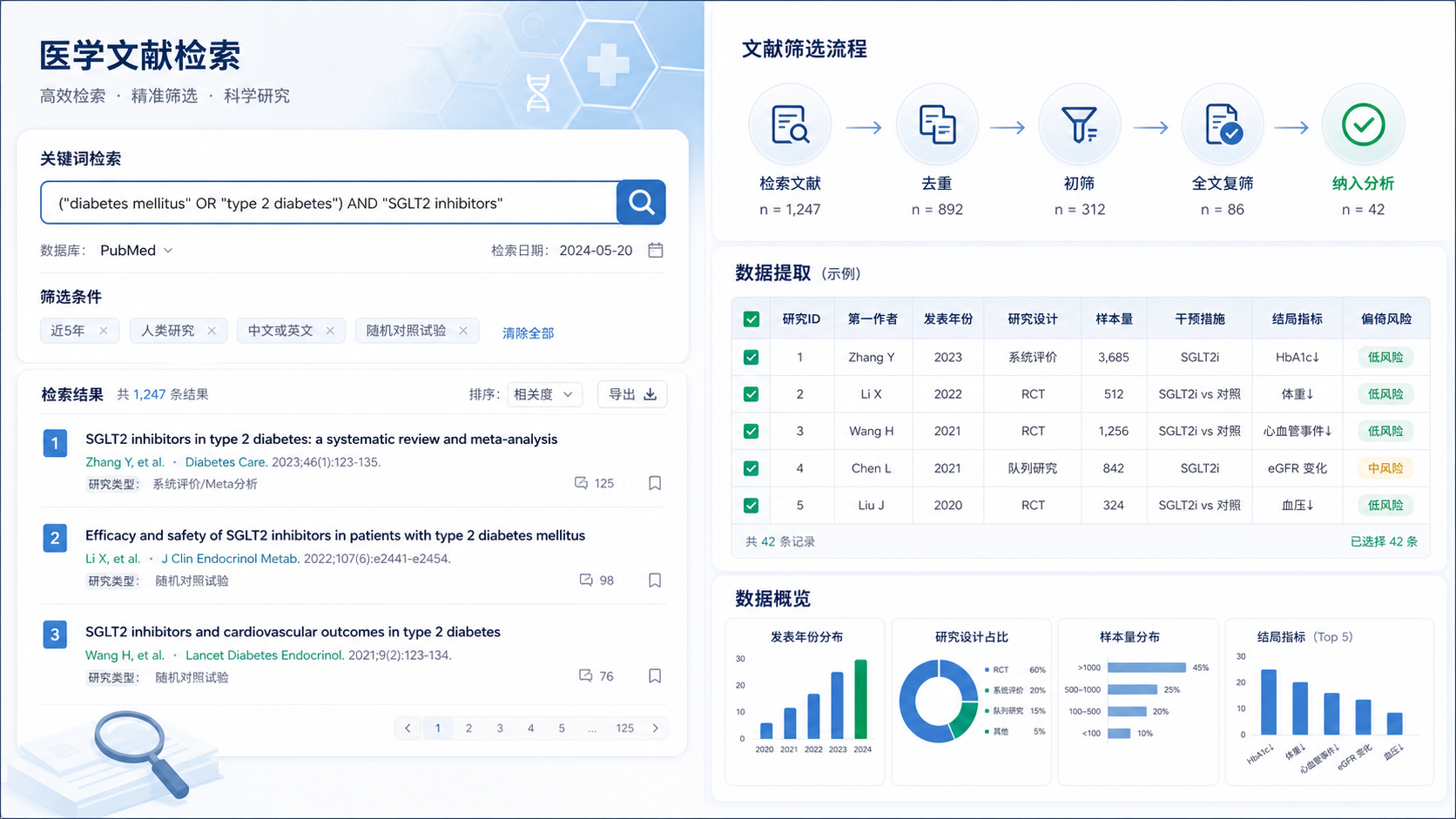The image size is (1456, 819).
Task: Open the calendar icon beside 检索日期
Action: (x=656, y=250)
